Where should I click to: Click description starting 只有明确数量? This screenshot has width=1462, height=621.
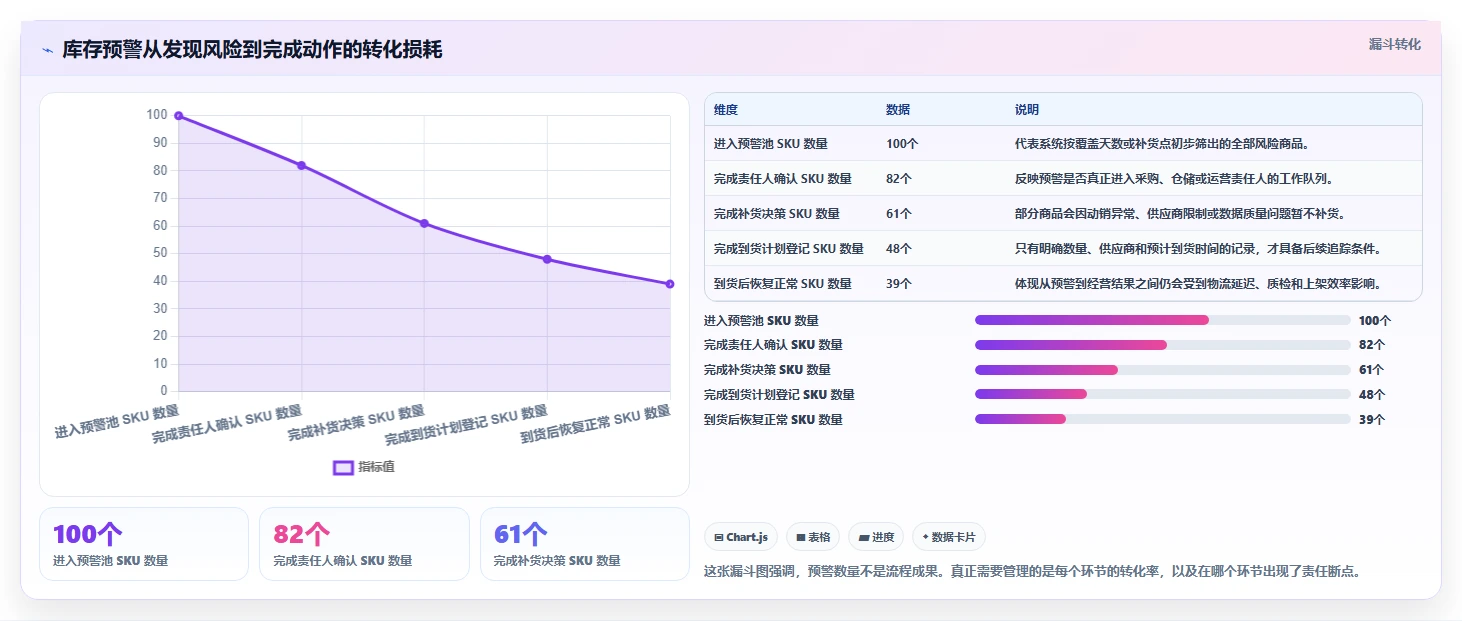pos(1198,249)
